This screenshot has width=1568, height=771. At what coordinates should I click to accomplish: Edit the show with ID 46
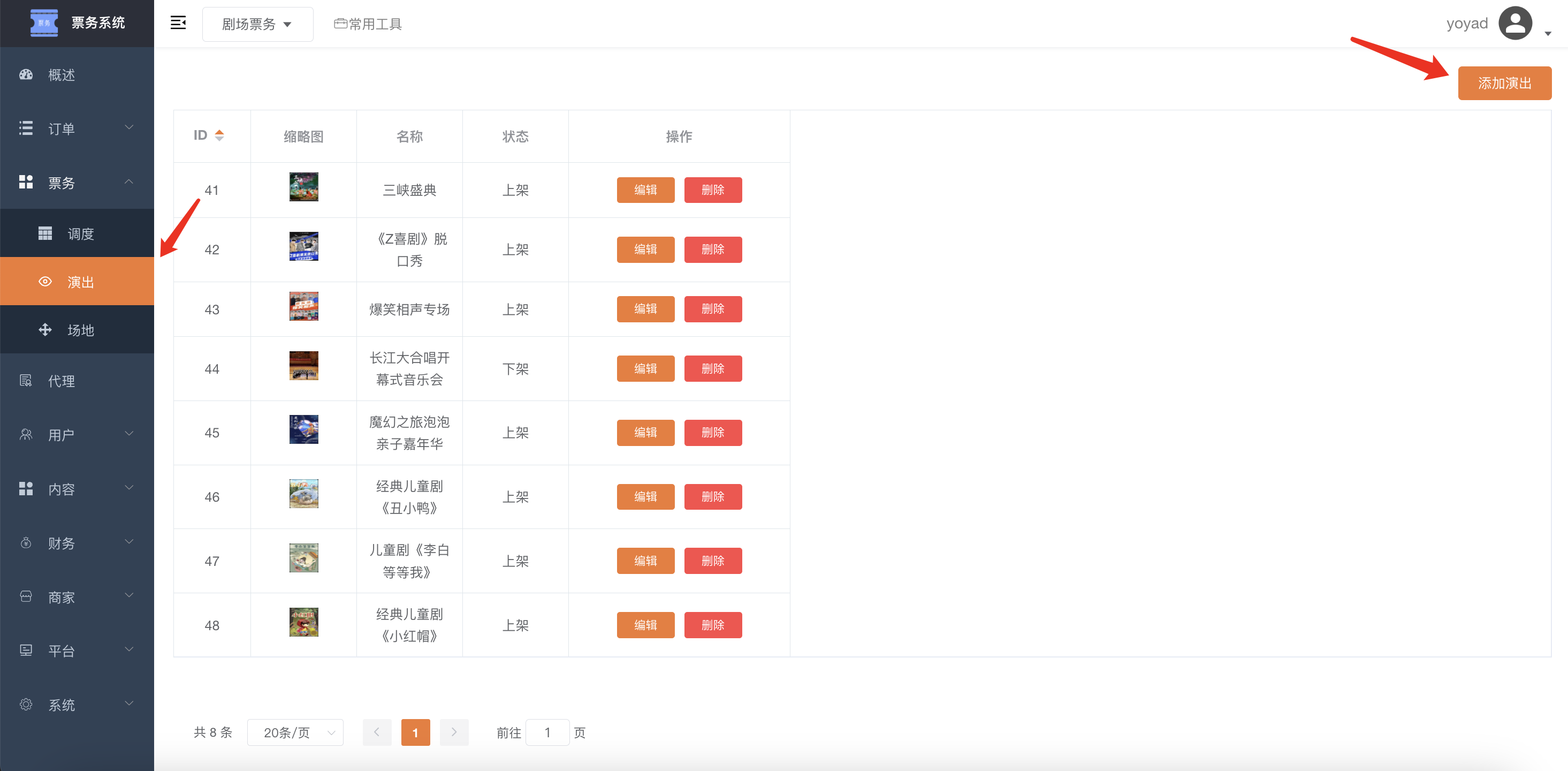pyautogui.click(x=646, y=497)
